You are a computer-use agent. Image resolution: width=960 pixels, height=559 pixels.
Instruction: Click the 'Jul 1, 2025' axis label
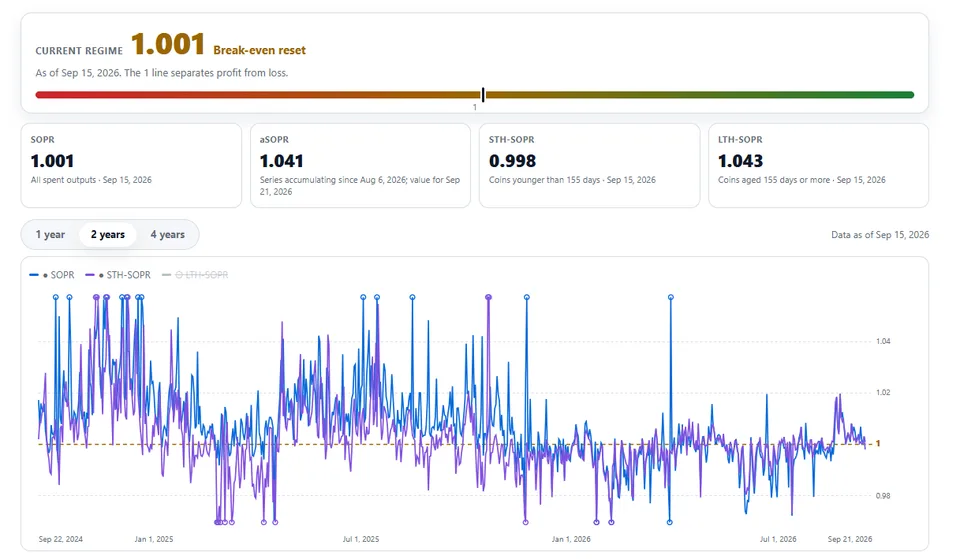point(361,539)
